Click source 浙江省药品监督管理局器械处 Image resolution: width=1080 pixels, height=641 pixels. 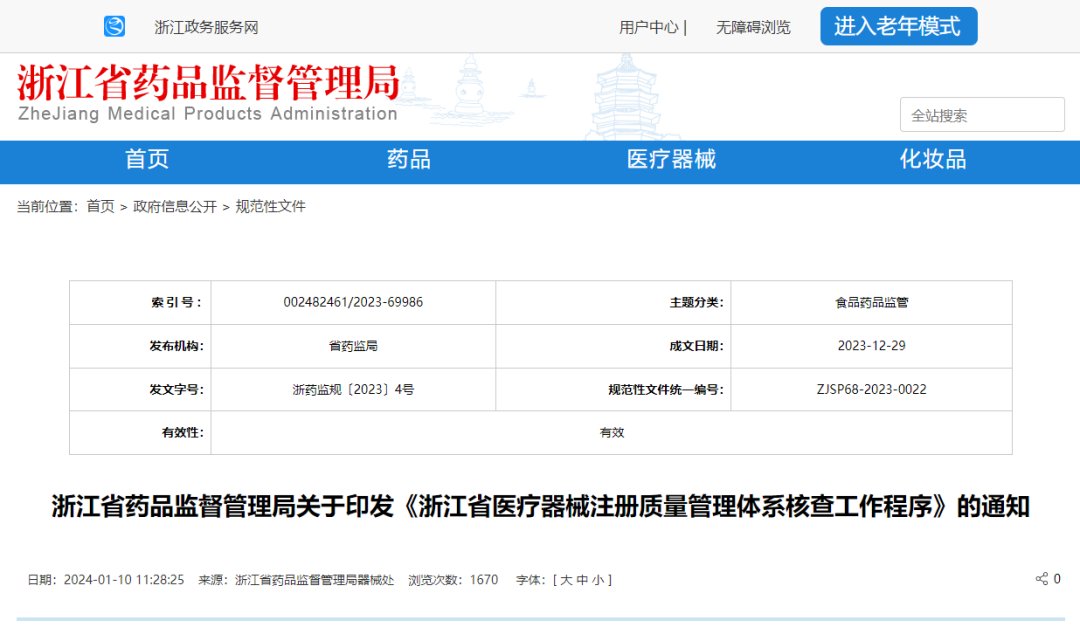(314, 580)
